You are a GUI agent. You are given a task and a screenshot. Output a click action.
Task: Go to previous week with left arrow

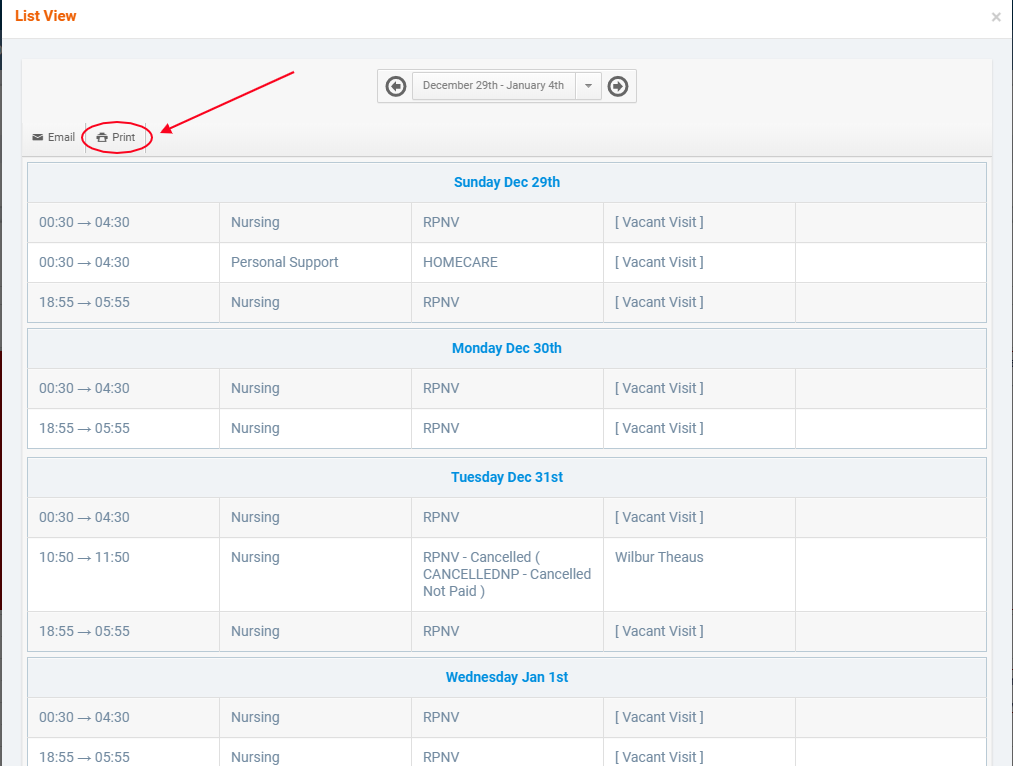pos(396,86)
